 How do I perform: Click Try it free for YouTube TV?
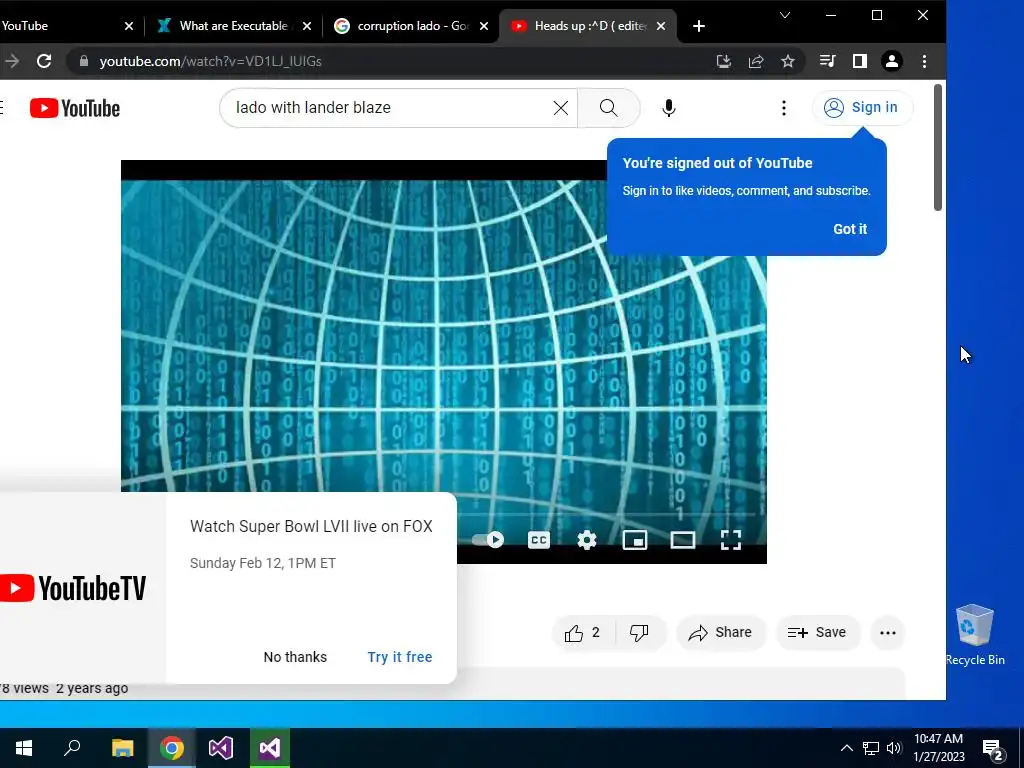tap(400, 657)
